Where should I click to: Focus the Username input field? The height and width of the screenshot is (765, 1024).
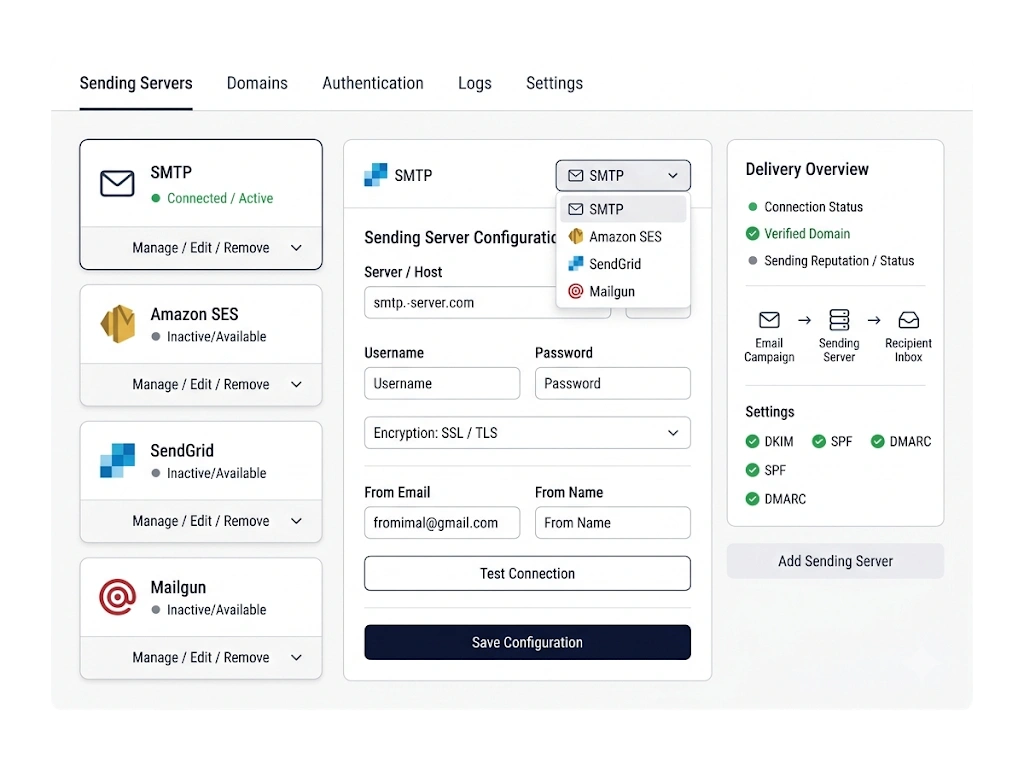442,383
